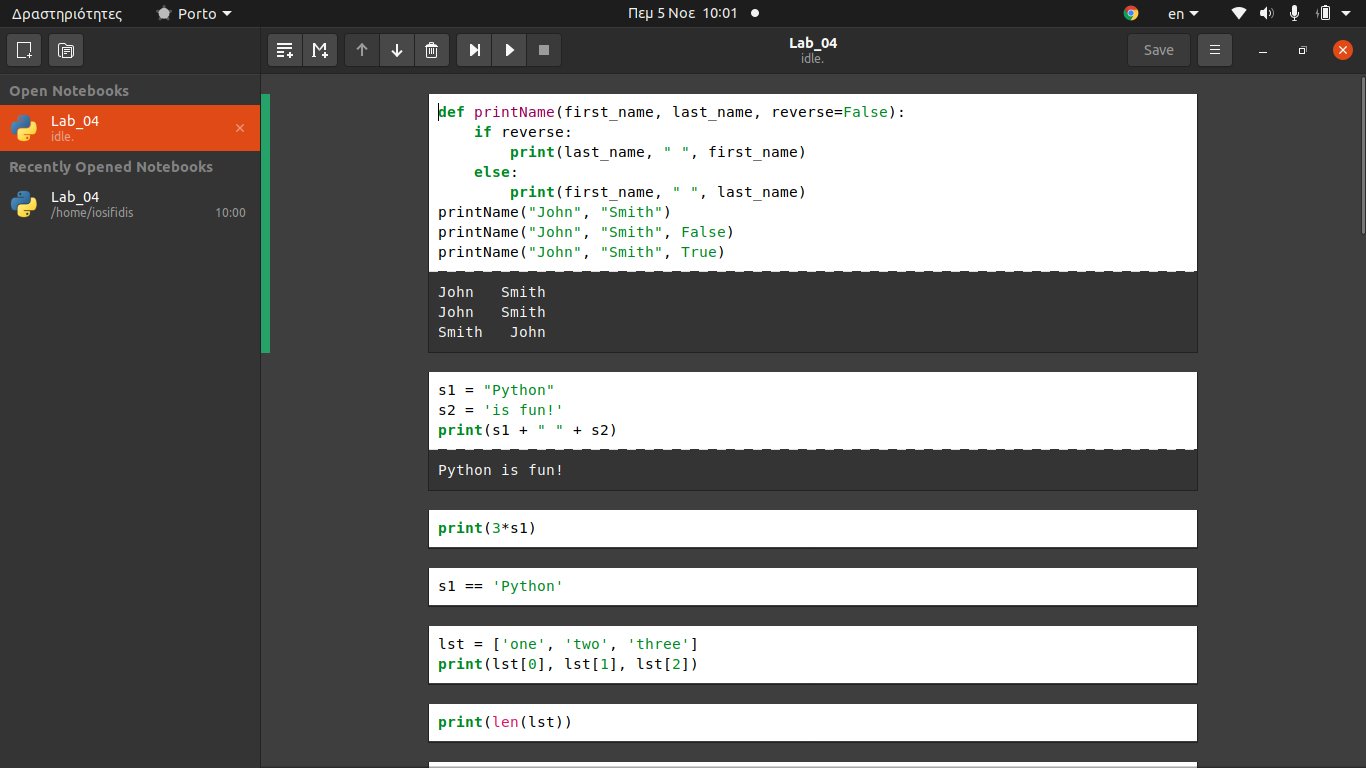Screen dimensions: 1366x768
Task: Move the selected cell up
Action: point(362,50)
